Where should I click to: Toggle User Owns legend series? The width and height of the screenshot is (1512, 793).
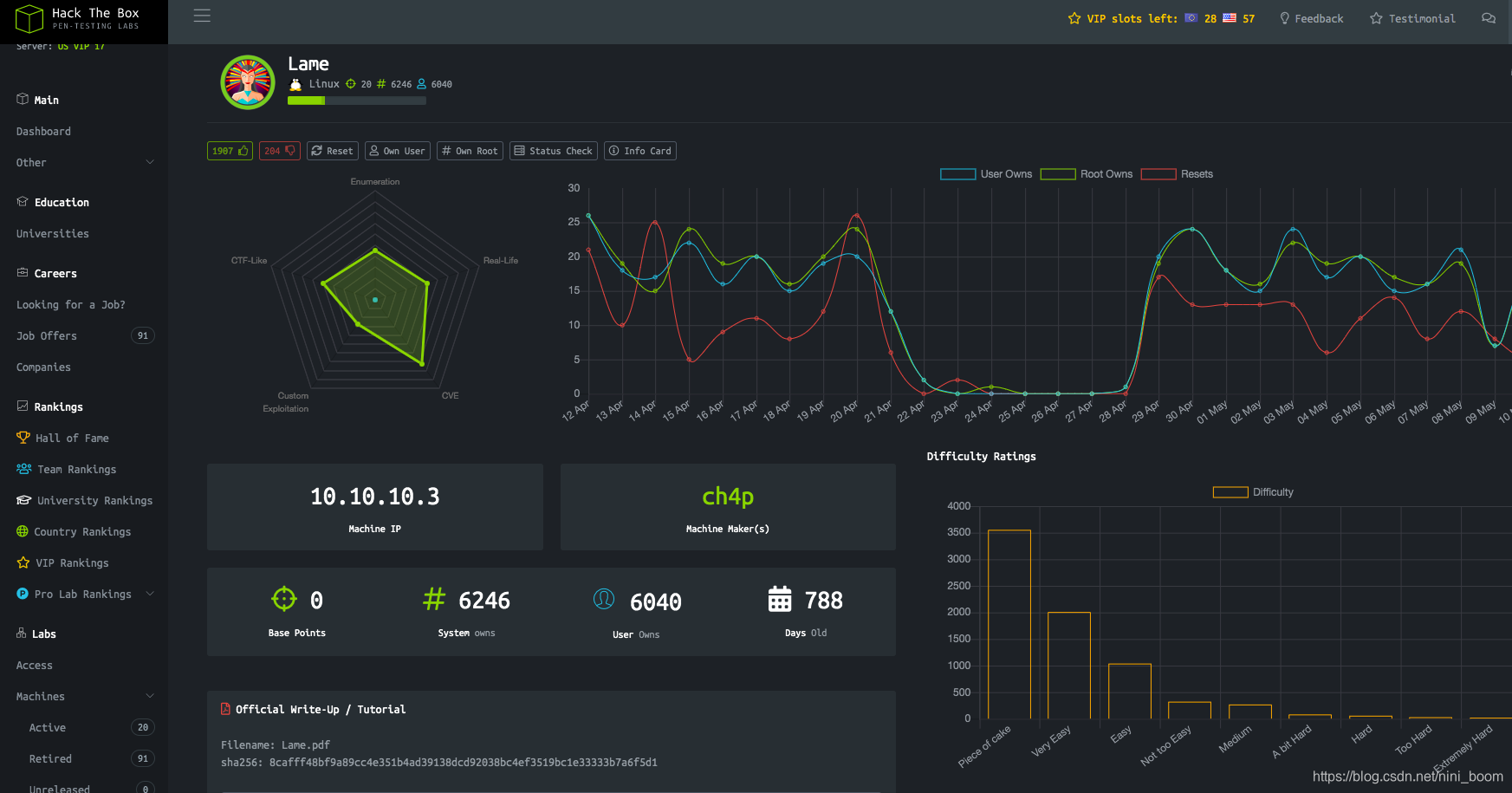[986, 174]
